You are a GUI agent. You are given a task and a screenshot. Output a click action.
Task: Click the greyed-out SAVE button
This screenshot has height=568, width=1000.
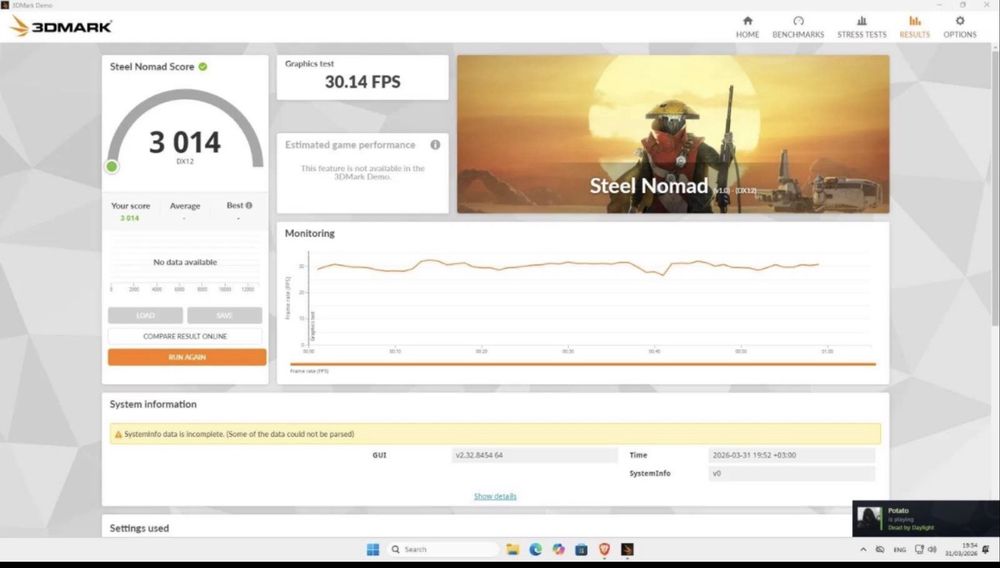(x=224, y=316)
